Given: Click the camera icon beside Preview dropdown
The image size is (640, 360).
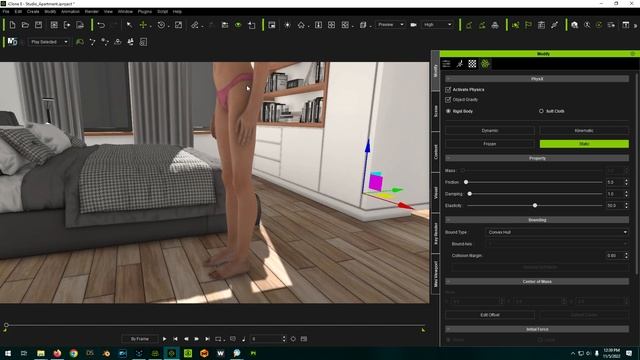Looking at the screenshot, I should pyautogui.click(x=413, y=25).
